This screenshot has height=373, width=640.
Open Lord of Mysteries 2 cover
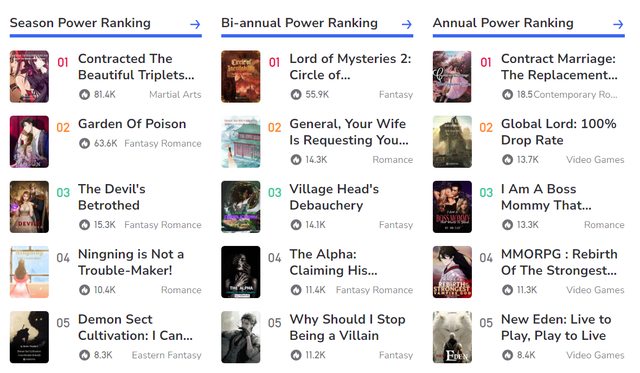click(x=241, y=76)
